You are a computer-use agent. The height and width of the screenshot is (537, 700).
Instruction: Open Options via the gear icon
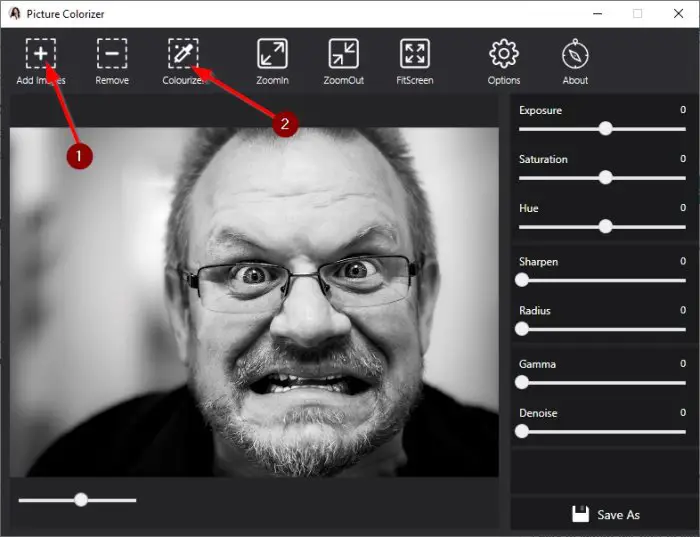(x=504, y=54)
